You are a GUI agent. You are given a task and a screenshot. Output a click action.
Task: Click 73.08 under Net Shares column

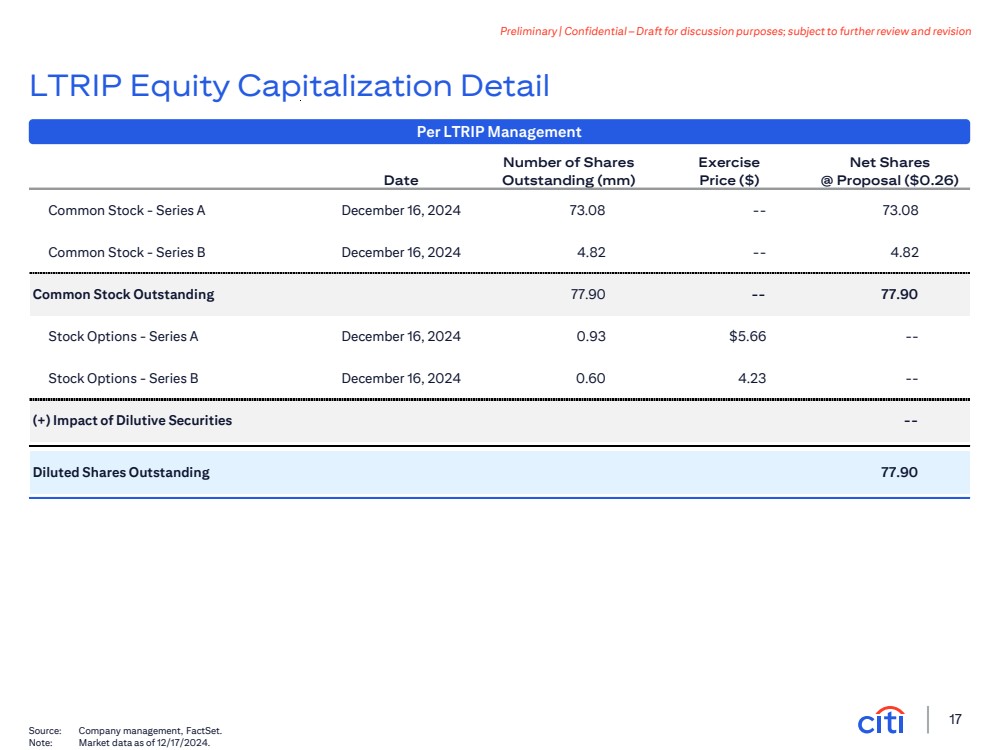point(900,210)
